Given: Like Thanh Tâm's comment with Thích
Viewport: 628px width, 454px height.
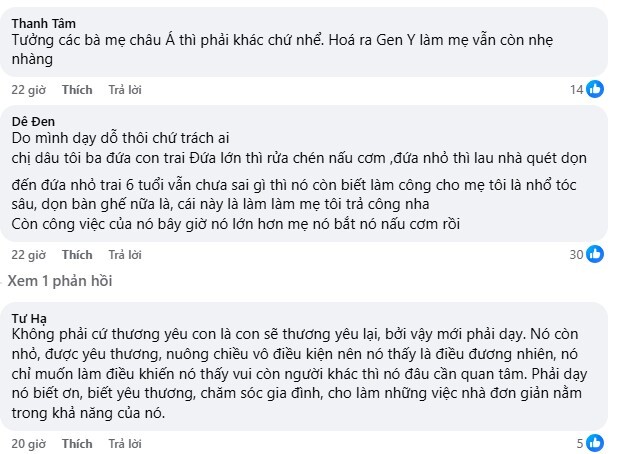Looking at the screenshot, I should point(77,90).
